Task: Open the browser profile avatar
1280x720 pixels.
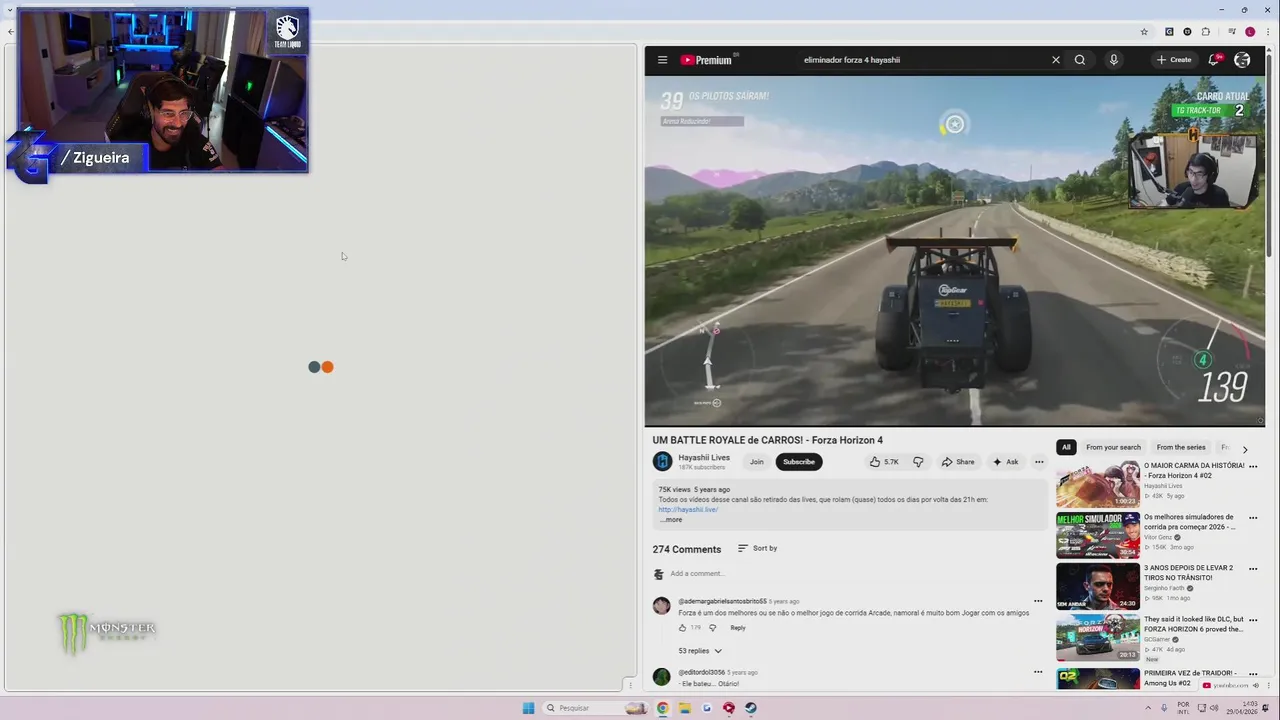Action: [1250, 31]
